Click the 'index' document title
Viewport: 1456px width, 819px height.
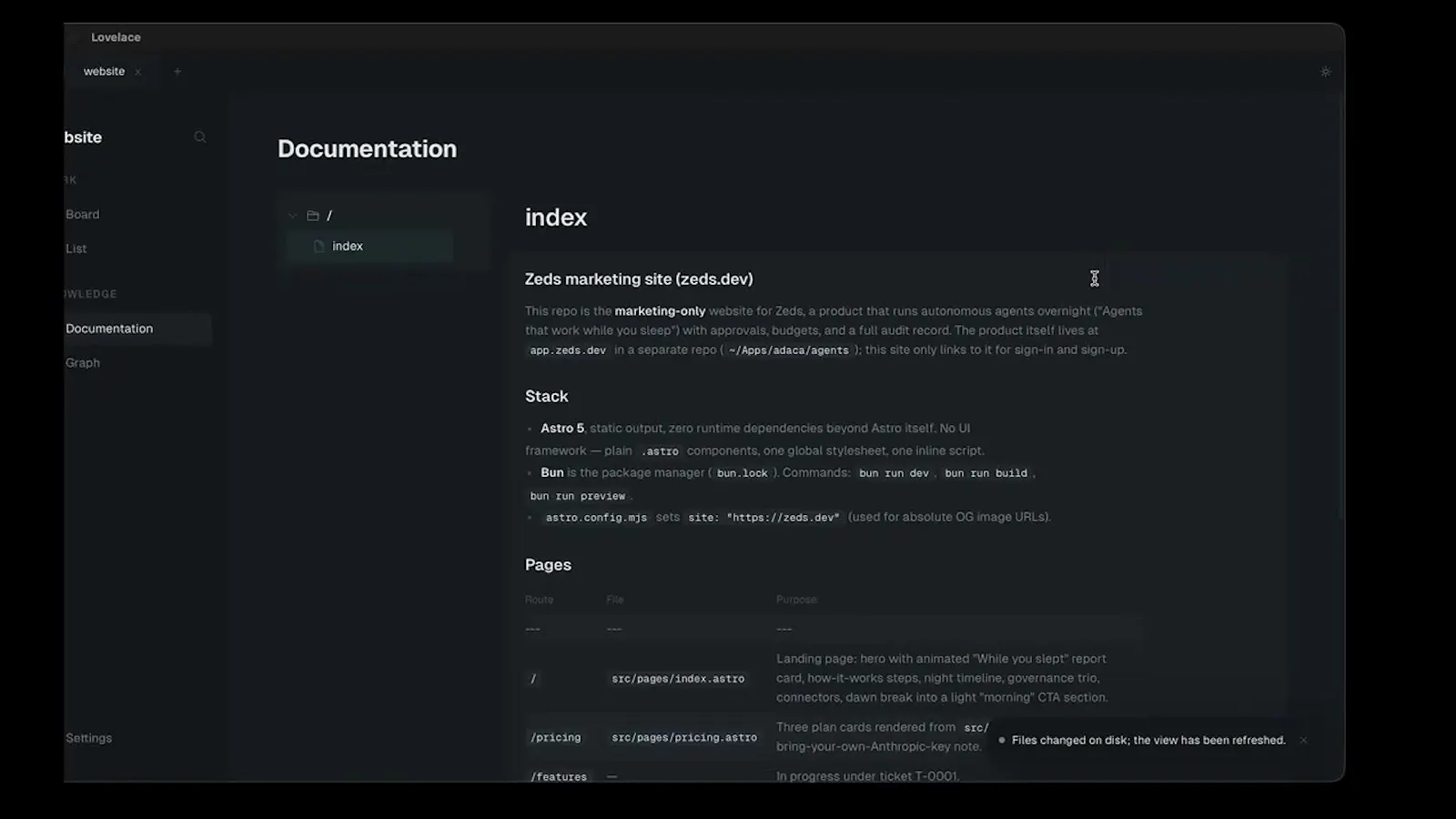point(556,217)
